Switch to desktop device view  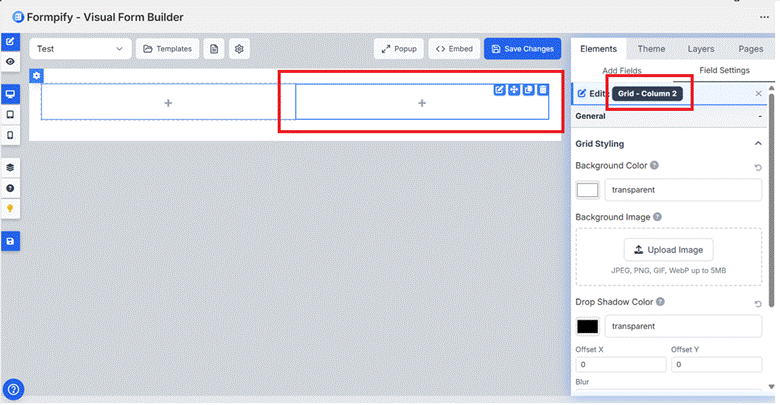coord(10,94)
